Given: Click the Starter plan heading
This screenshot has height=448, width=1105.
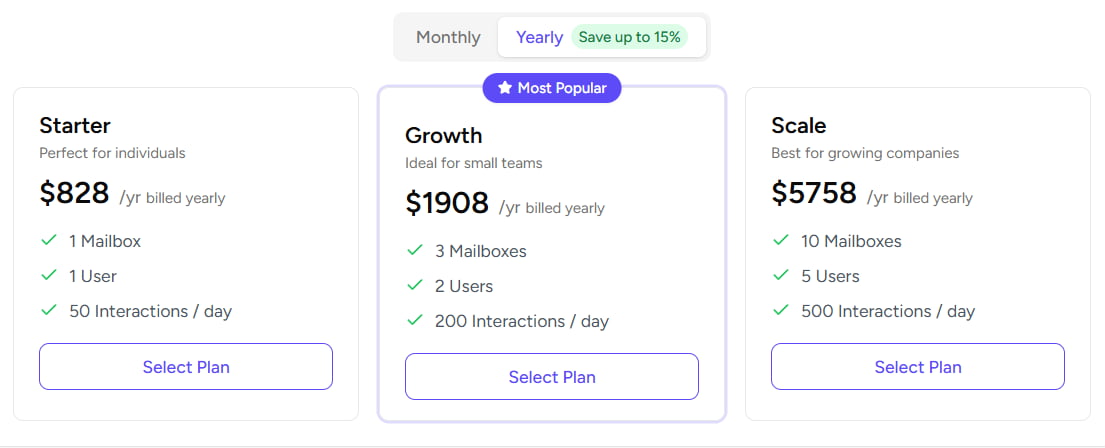Looking at the screenshot, I should tap(75, 125).
